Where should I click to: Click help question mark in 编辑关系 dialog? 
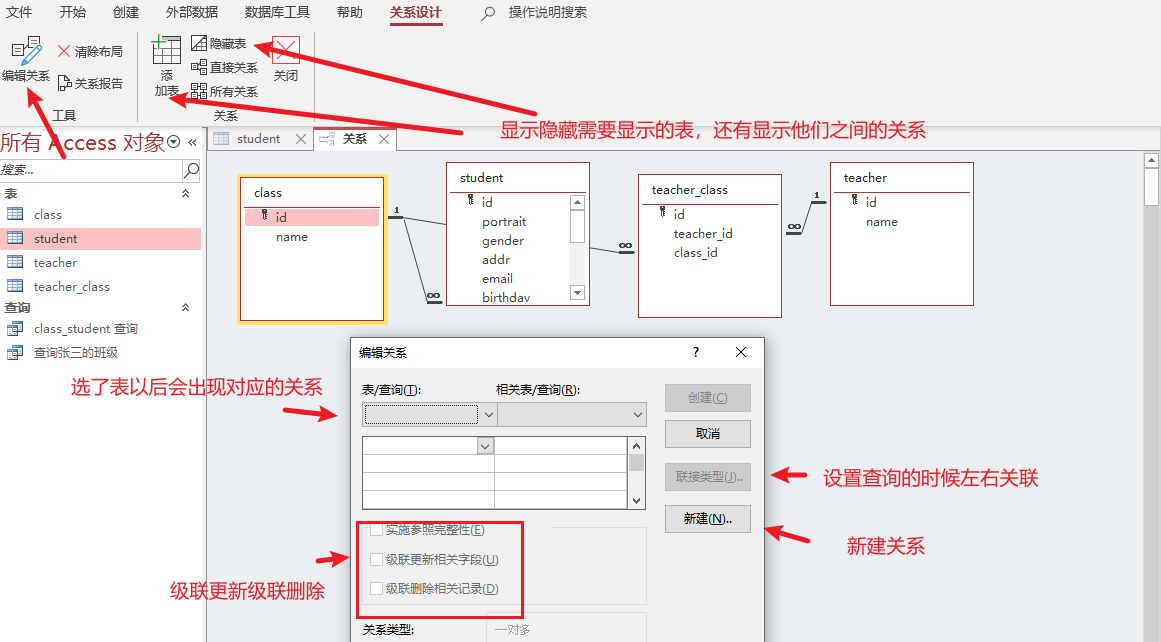tap(695, 352)
